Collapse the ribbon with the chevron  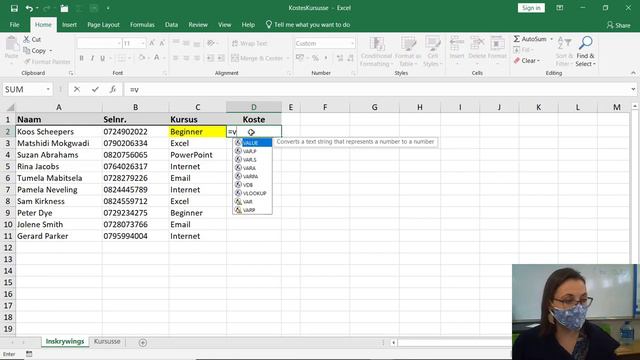[633, 73]
